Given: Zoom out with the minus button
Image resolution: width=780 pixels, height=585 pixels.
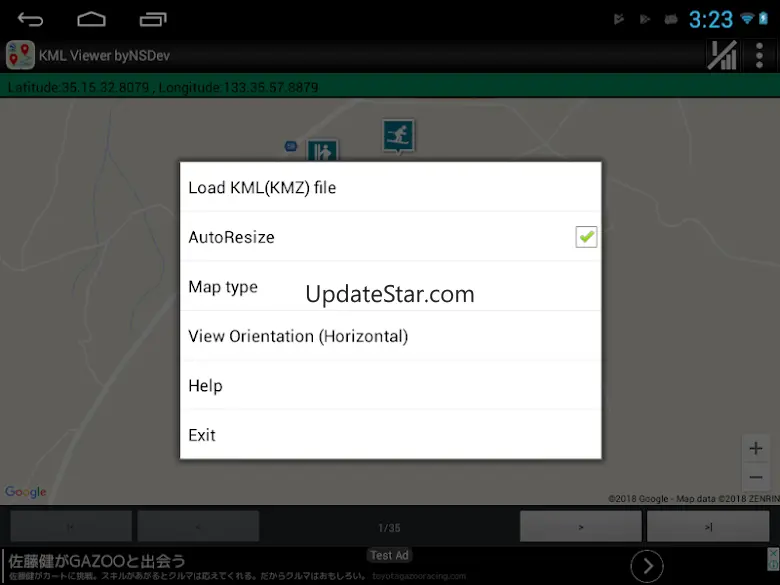Looking at the screenshot, I should [756, 478].
